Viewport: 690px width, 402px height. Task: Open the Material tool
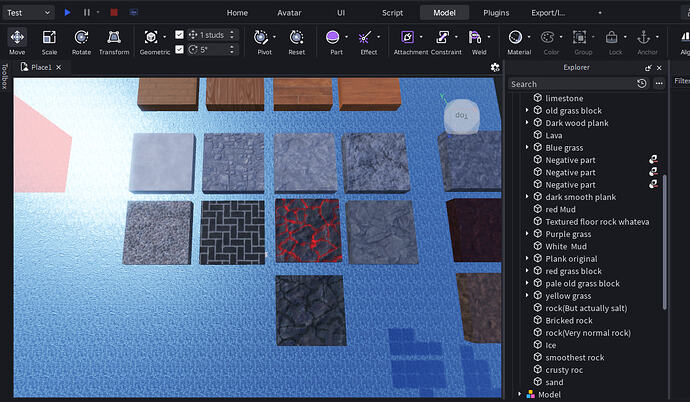(x=515, y=37)
